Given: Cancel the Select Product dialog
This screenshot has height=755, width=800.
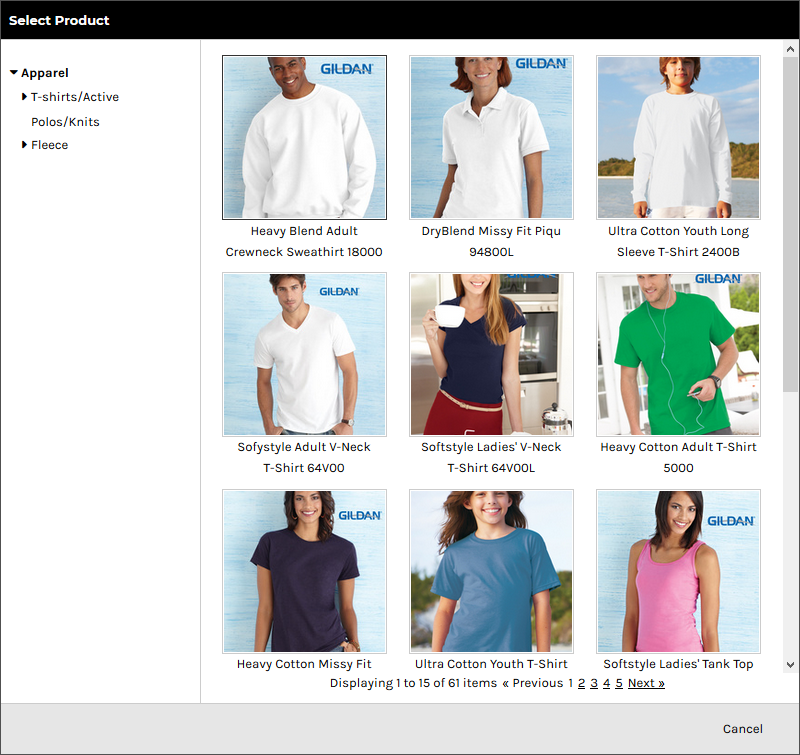Looking at the screenshot, I should [x=742, y=728].
